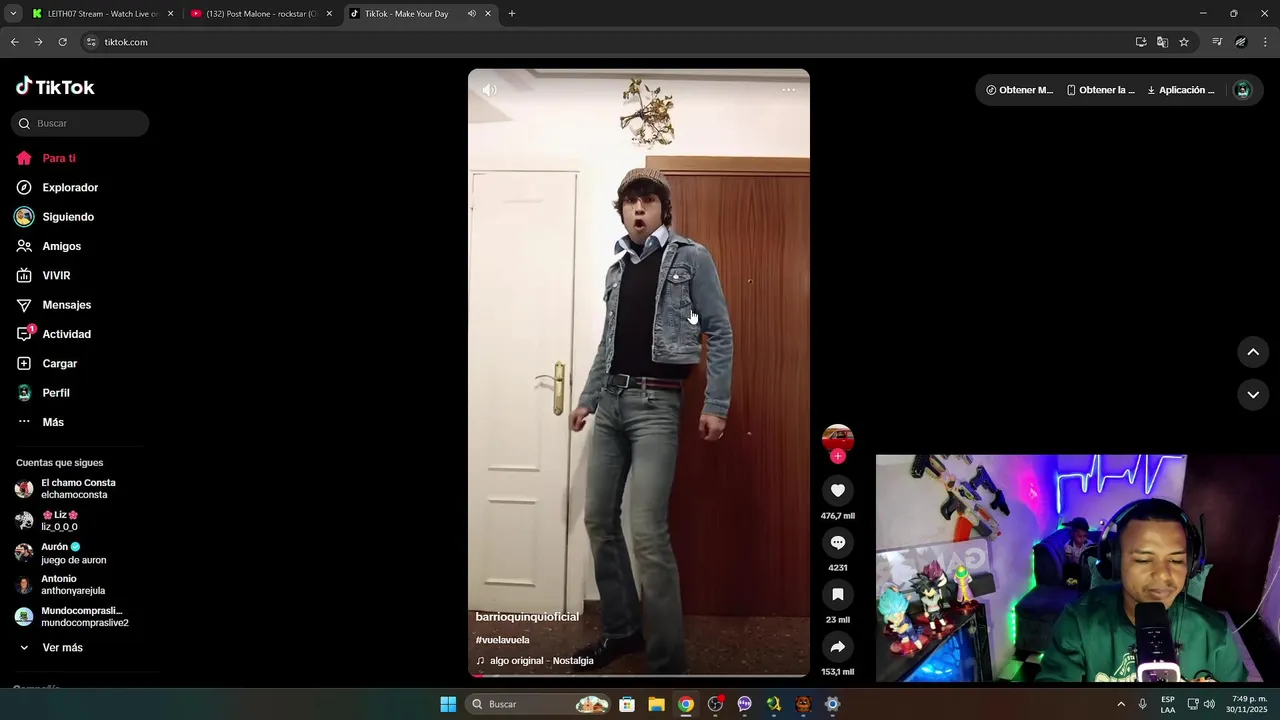Open the creator's avatar beside the video
The image size is (1280, 720).
click(838, 438)
